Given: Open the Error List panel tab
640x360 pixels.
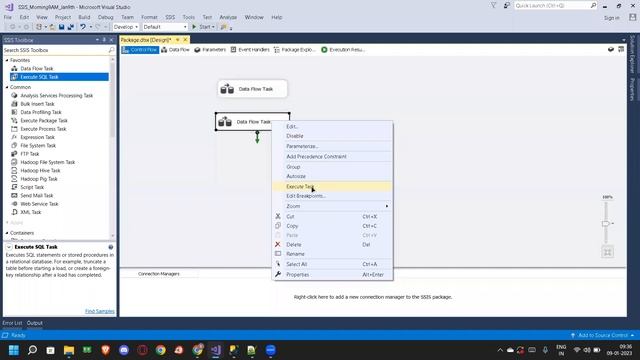Looking at the screenshot, I should pos(12,323).
